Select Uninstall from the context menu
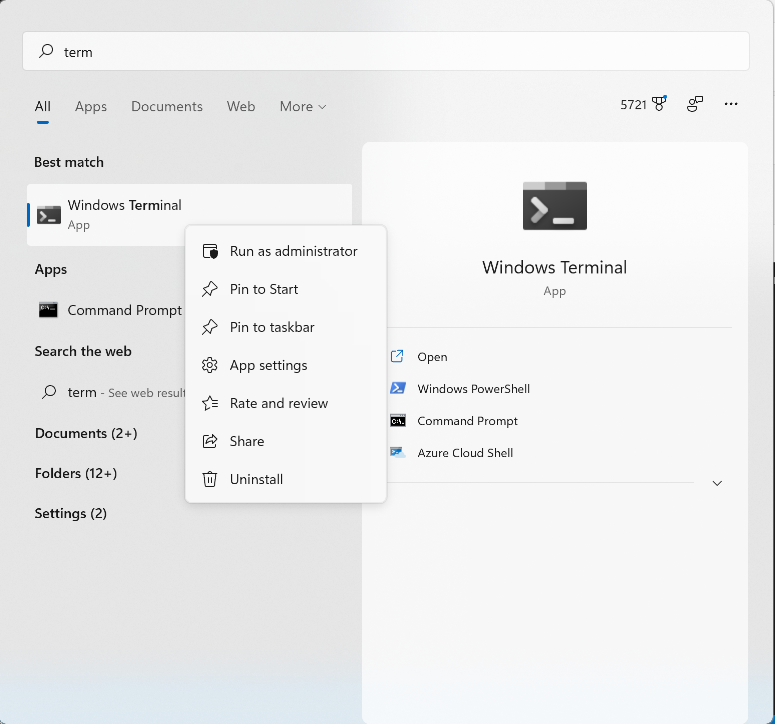Viewport: 775px width, 724px height. (x=256, y=479)
